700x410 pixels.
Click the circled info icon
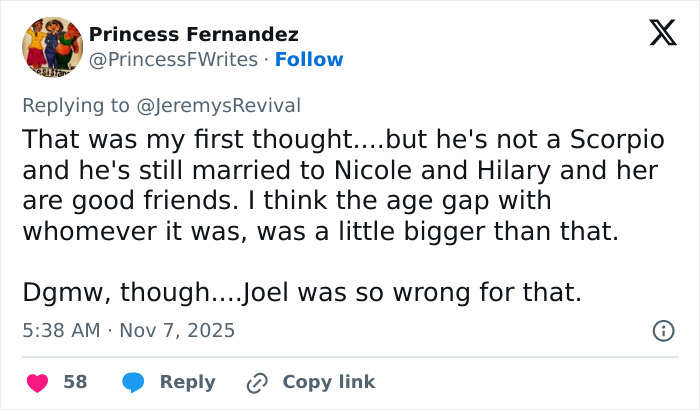click(662, 329)
